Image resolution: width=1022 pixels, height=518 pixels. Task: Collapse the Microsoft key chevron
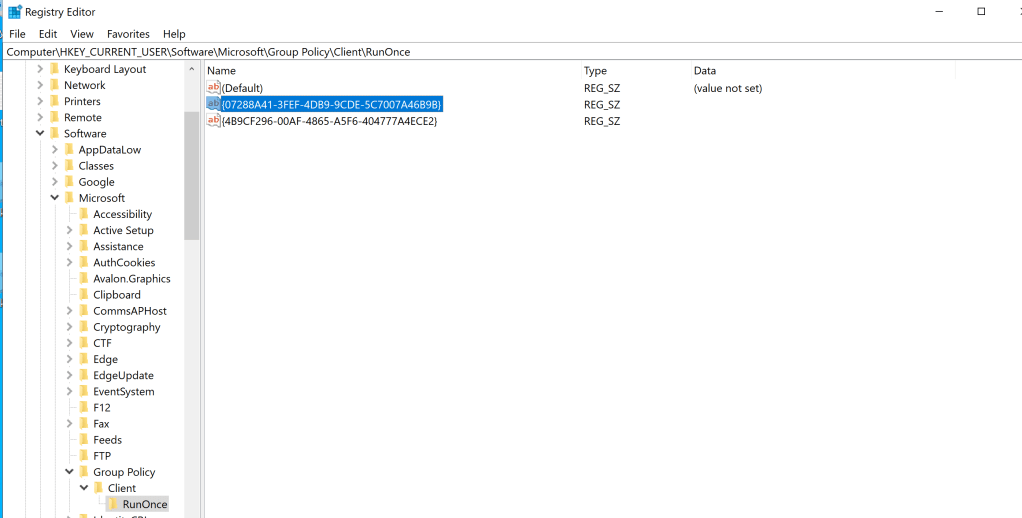(55, 198)
